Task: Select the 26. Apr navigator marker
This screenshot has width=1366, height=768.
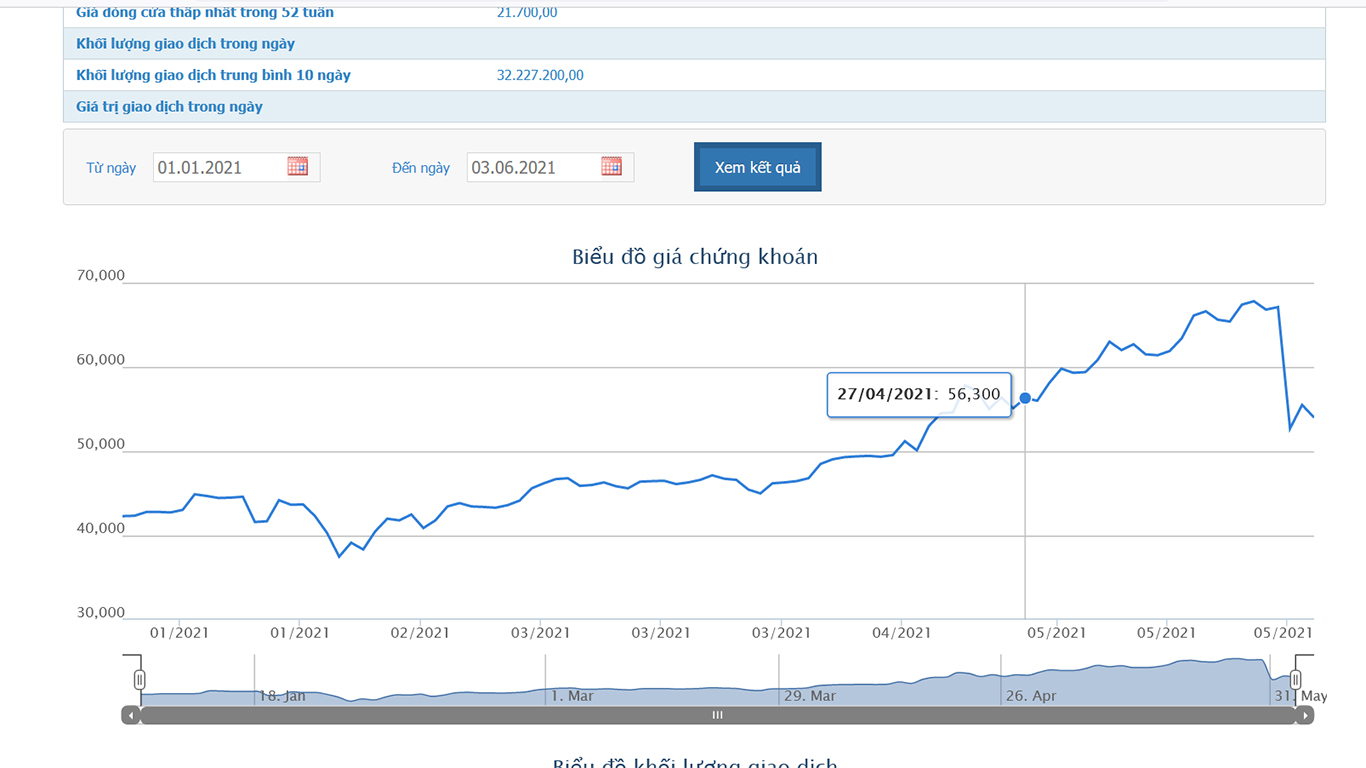Action: click(1030, 696)
